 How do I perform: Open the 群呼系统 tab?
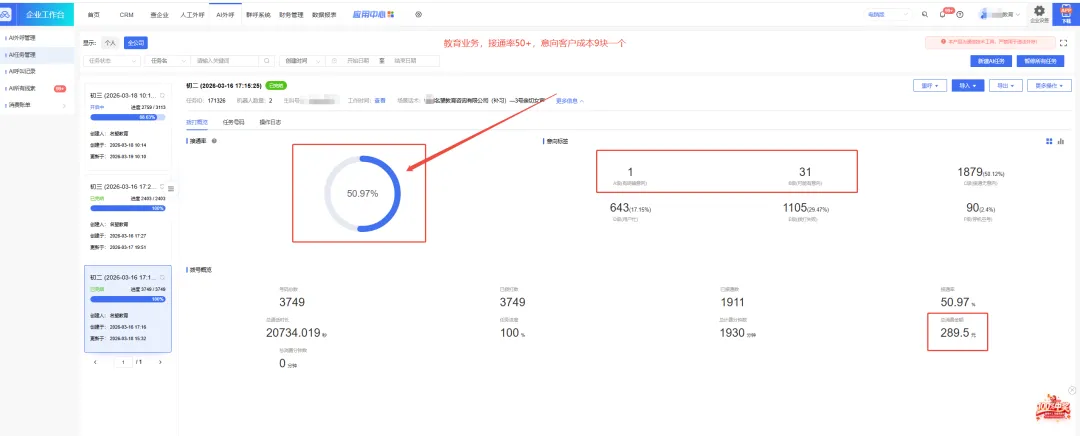[258, 14]
